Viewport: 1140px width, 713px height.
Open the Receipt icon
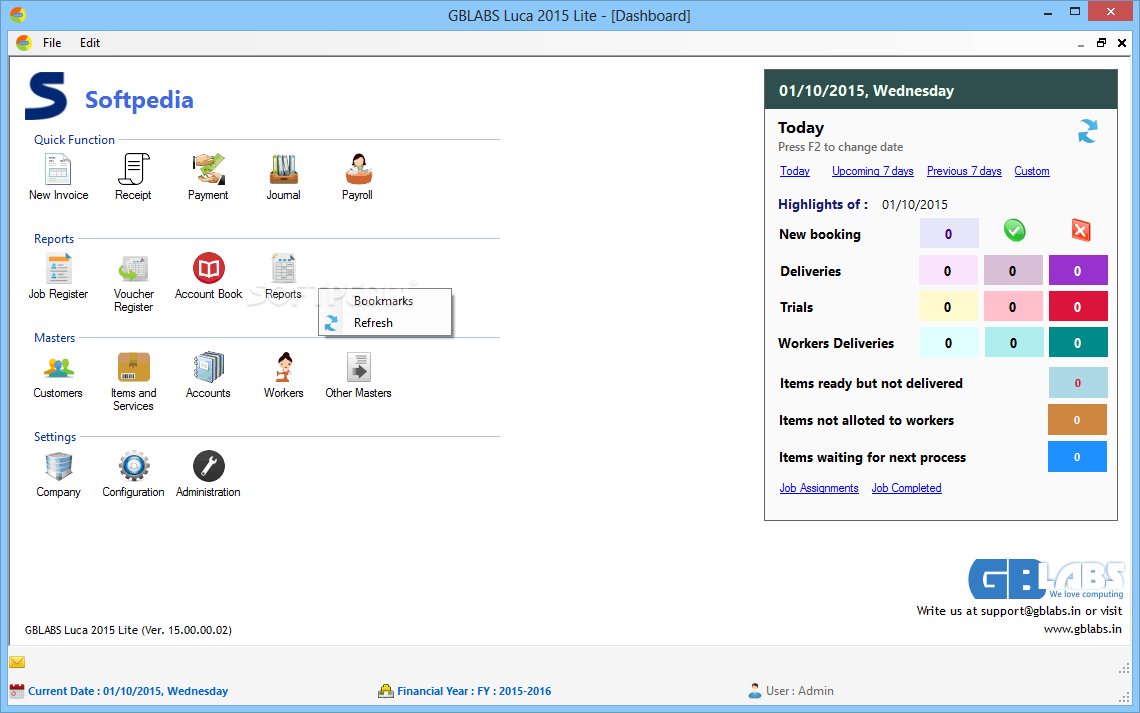click(x=133, y=177)
